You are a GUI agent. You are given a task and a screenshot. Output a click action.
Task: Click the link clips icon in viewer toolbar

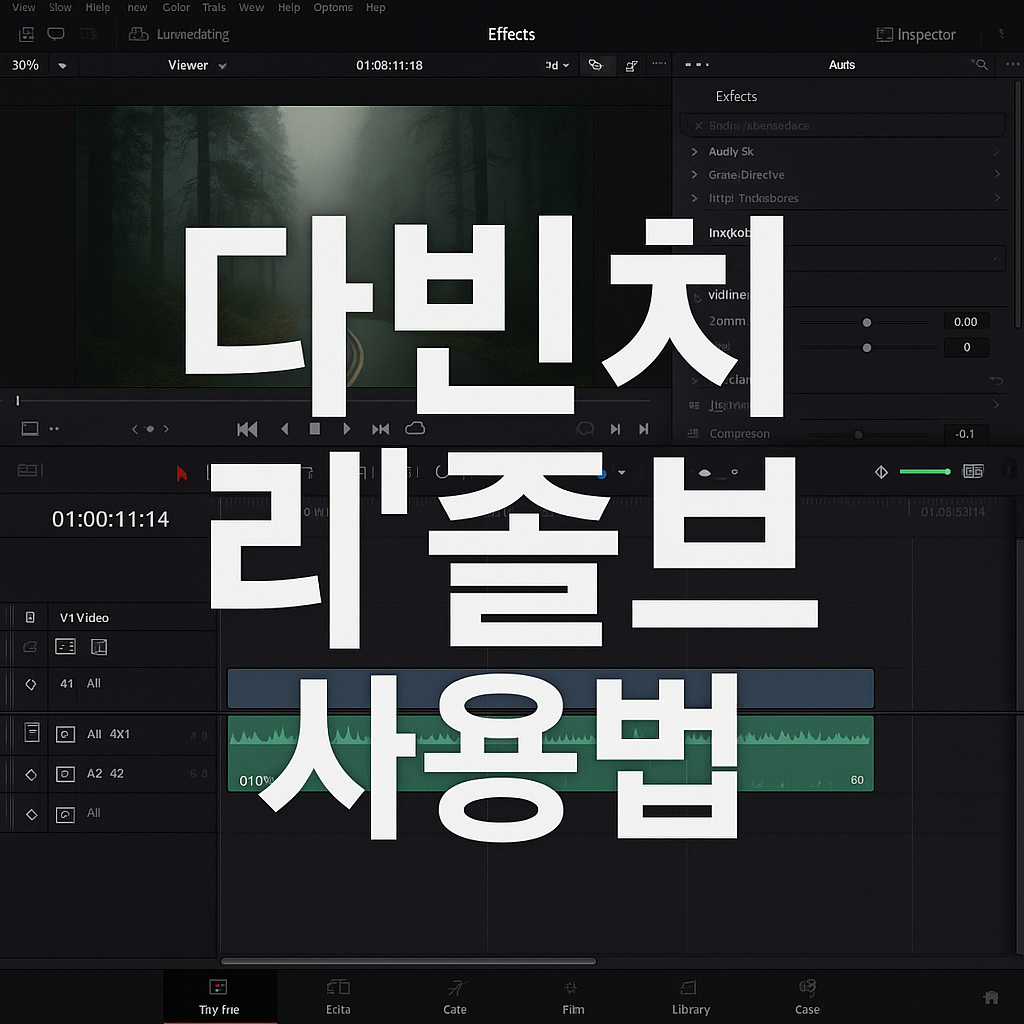596,65
